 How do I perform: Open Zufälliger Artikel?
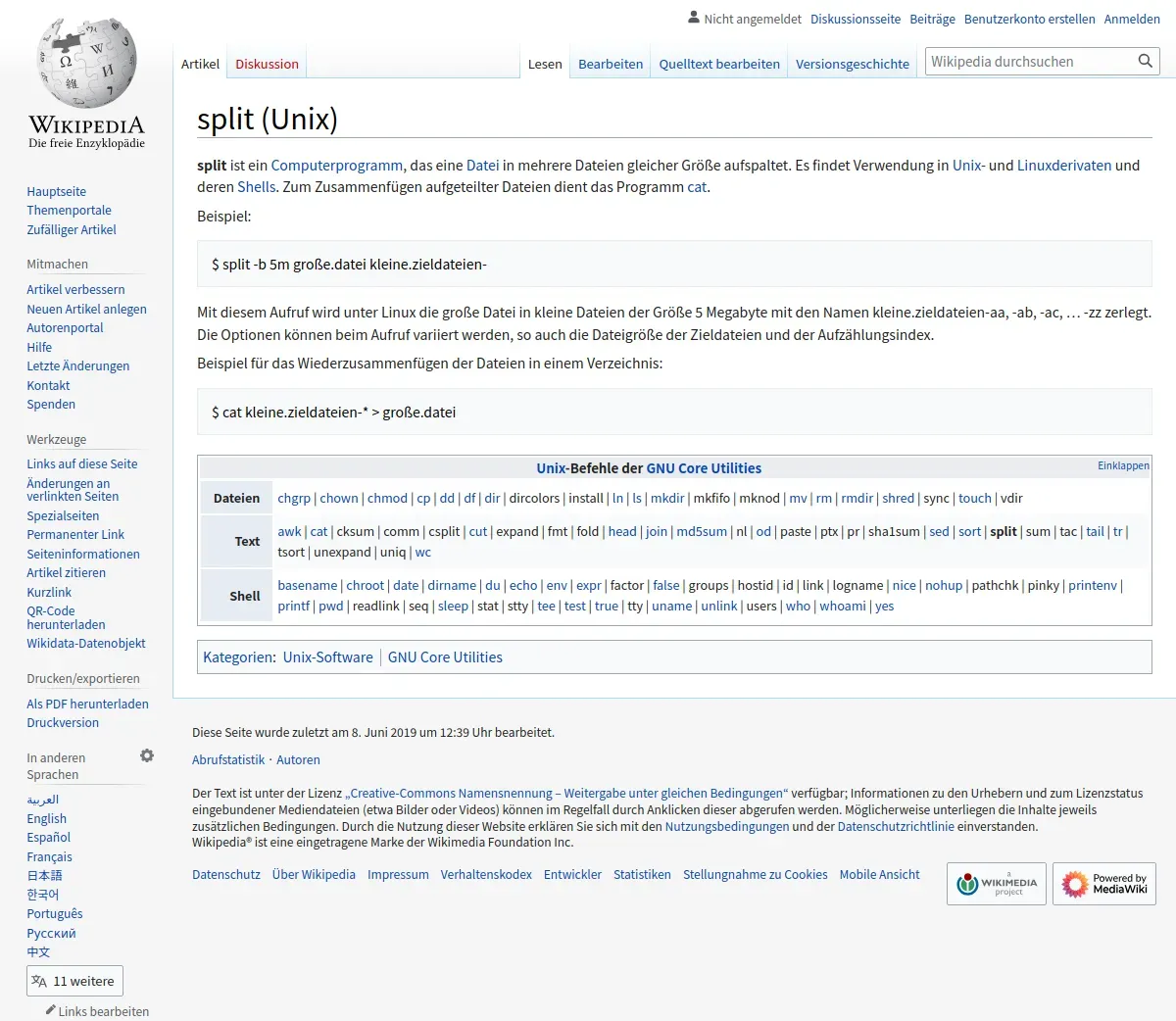(72, 229)
